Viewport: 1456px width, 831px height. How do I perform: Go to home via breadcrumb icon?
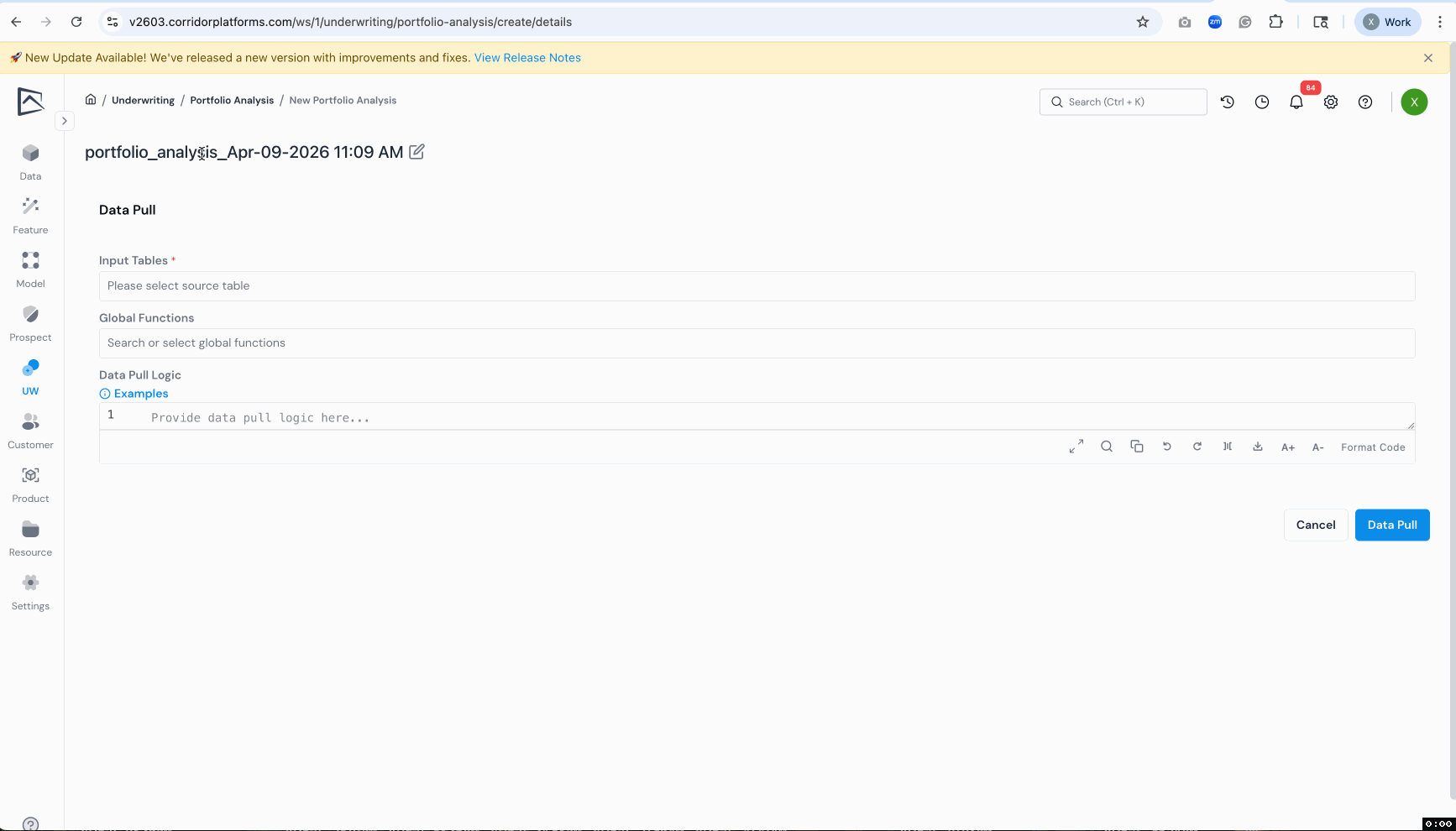[x=91, y=100]
